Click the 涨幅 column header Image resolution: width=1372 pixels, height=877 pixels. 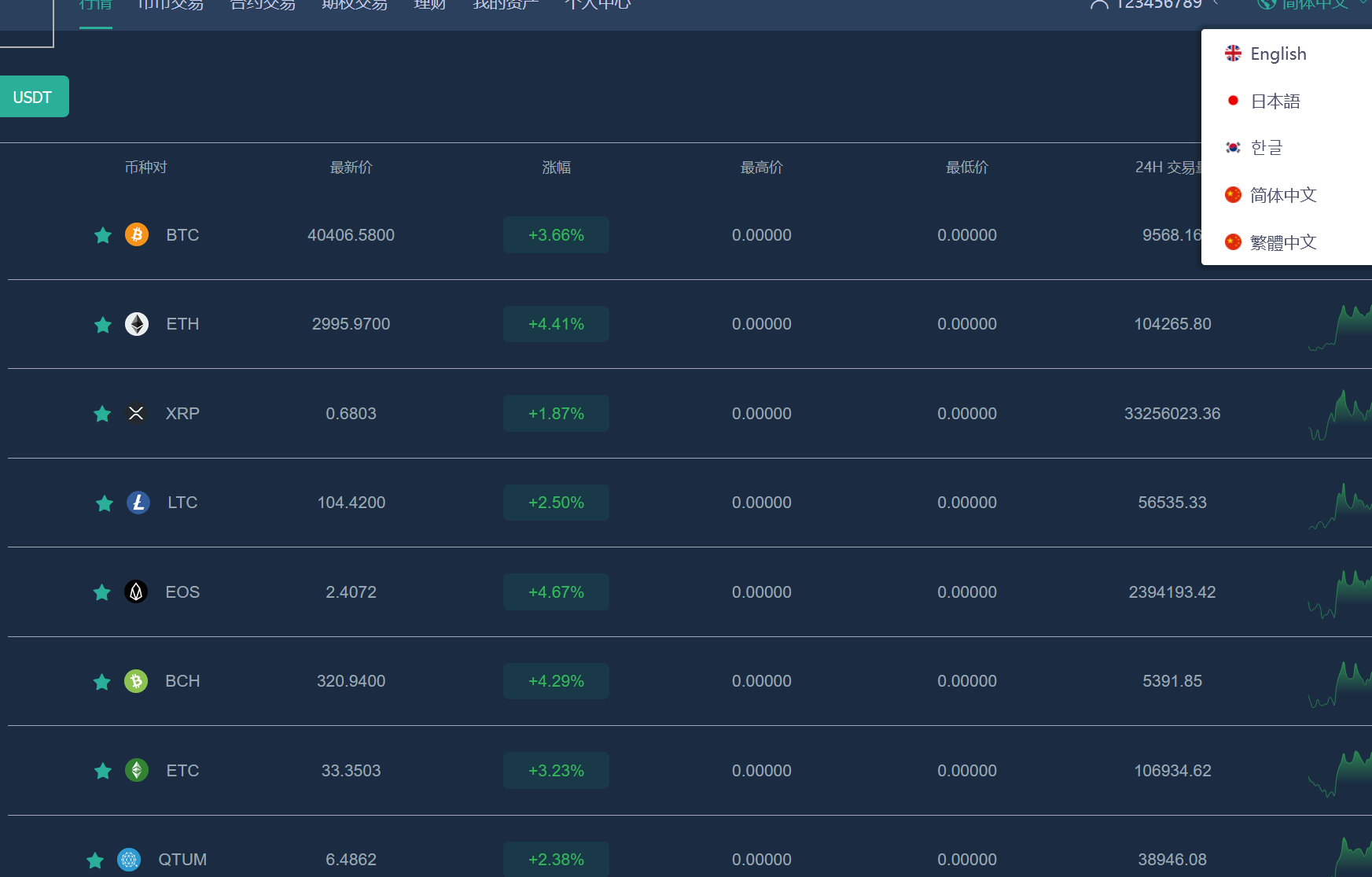click(x=557, y=168)
